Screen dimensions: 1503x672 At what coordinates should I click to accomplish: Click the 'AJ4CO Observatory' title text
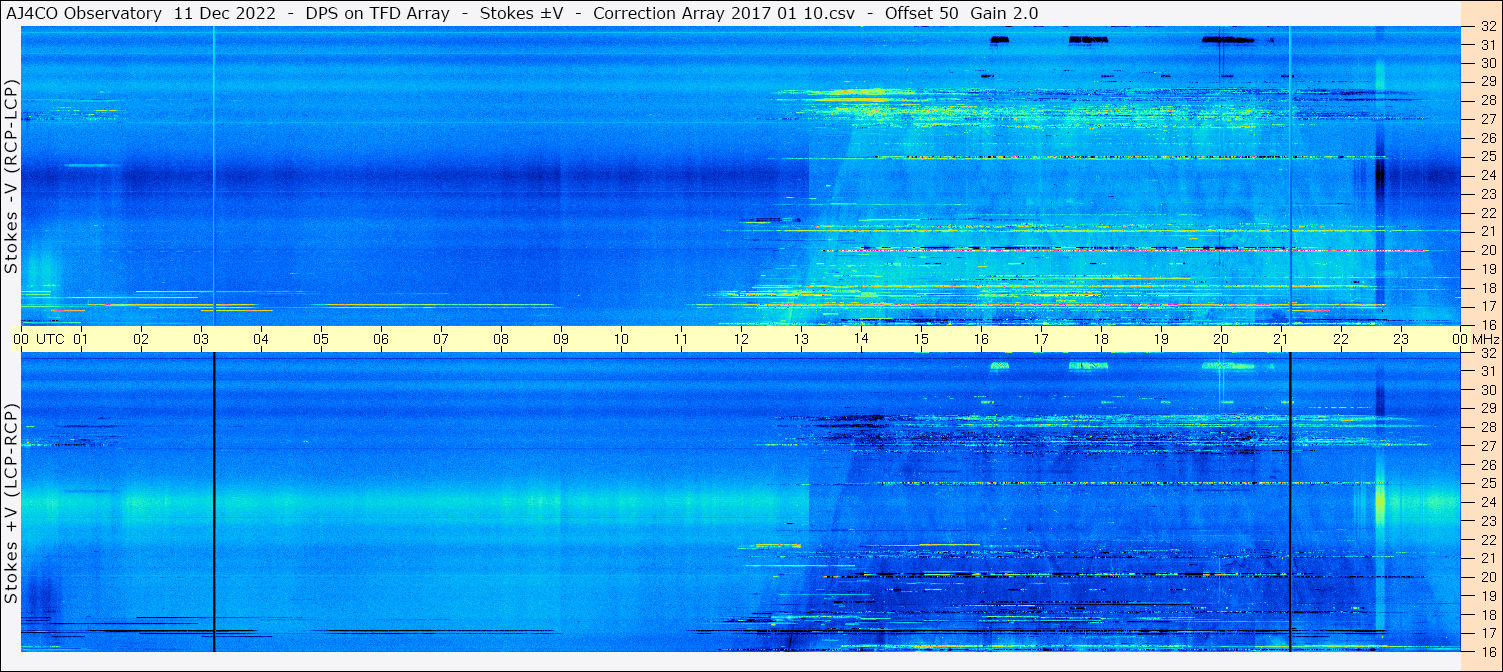pos(84,13)
